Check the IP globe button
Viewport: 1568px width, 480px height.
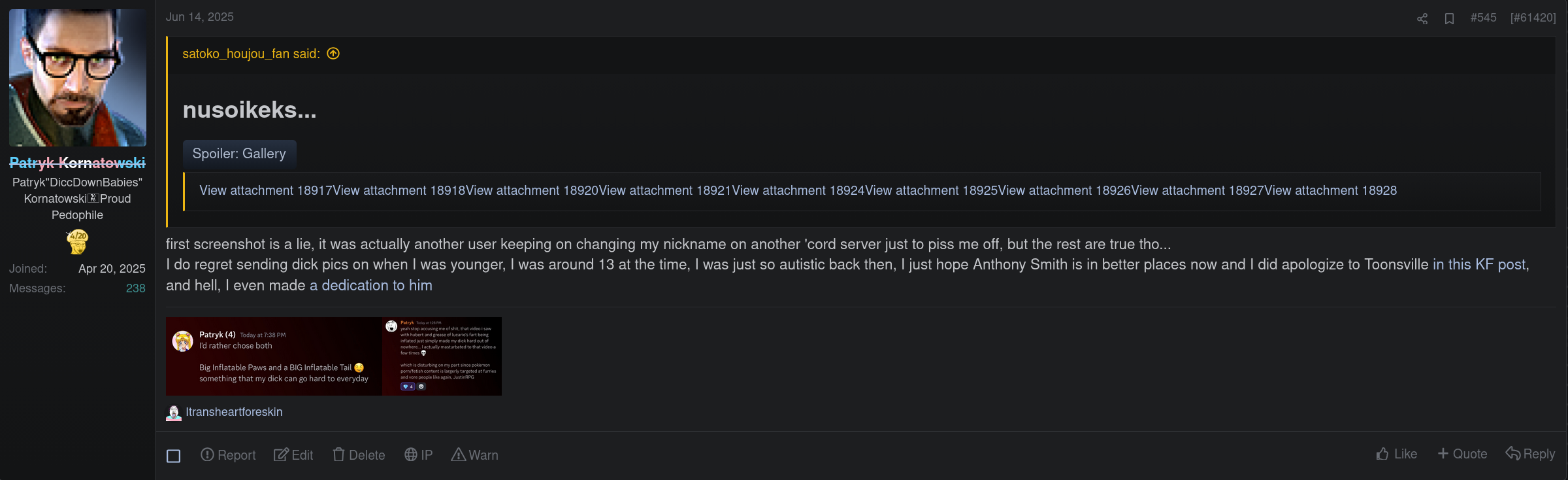pyautogui.click(x=418, y=454)
